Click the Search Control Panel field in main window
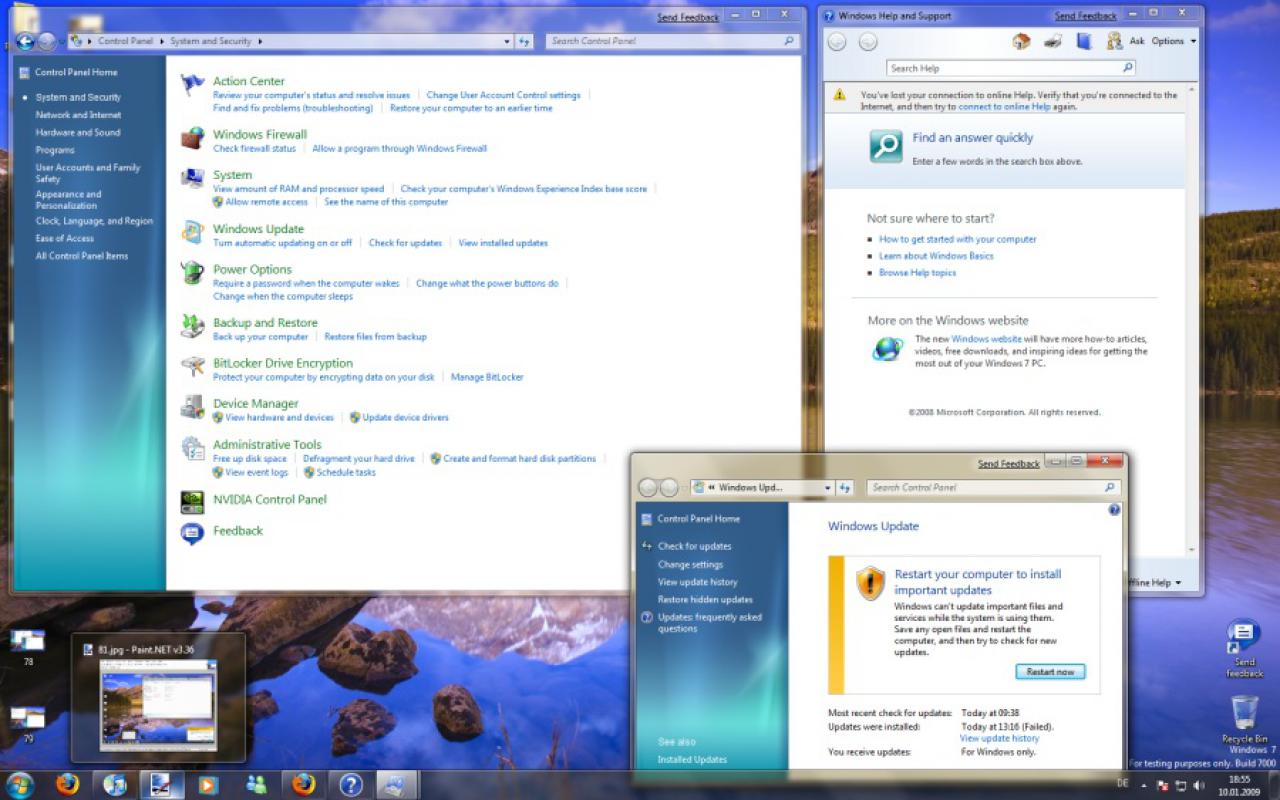Viewport: 1280px width, 800px height. [672, 41]
